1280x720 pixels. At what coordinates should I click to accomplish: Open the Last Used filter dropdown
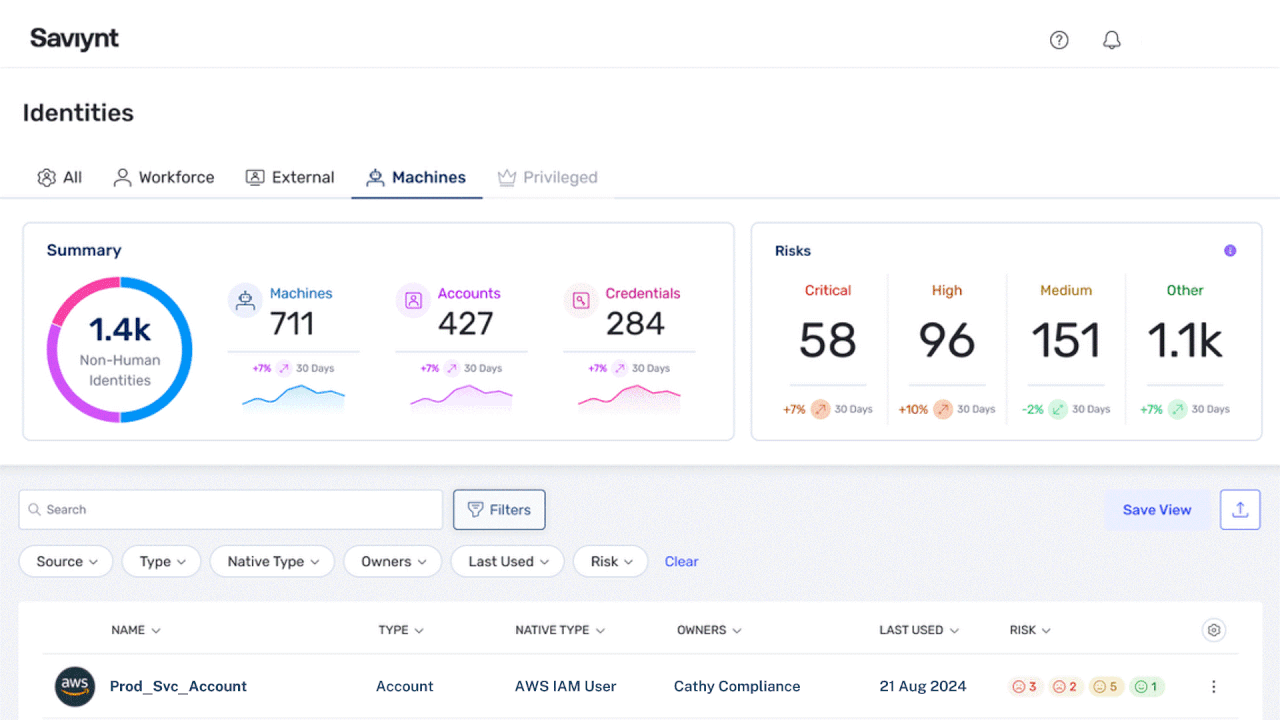tap(508, 562)
